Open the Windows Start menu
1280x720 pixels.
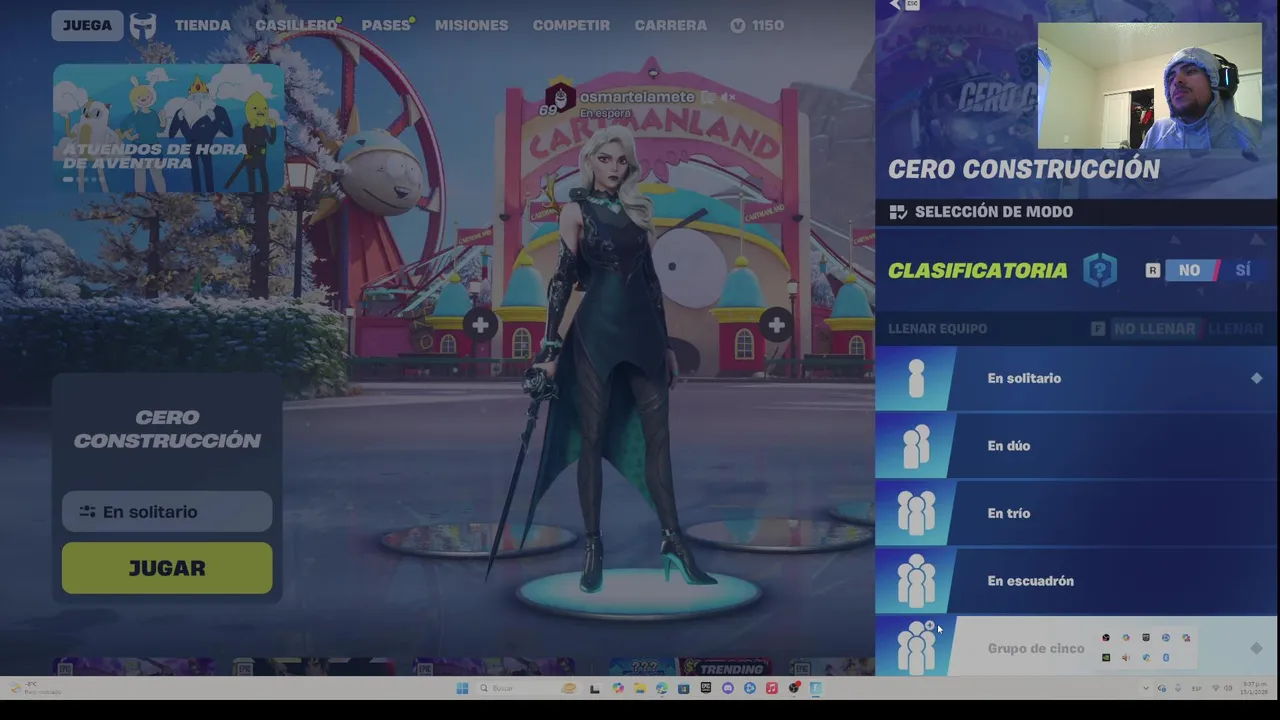coord(462,688)
